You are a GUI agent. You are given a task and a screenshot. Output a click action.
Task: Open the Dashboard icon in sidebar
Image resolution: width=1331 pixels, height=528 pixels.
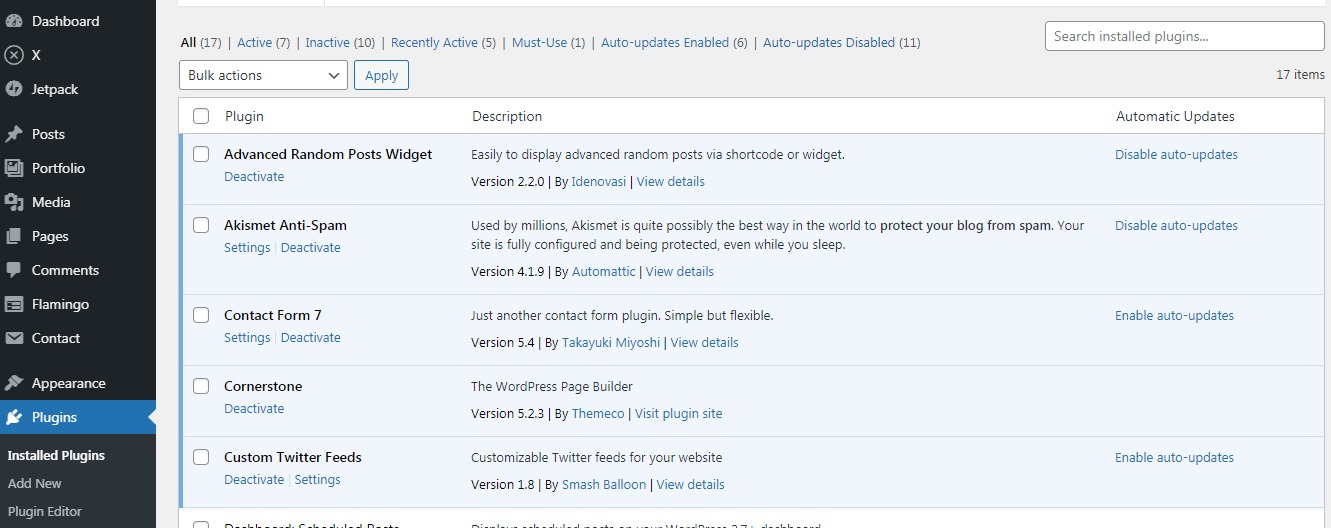(x=14, y=21)
